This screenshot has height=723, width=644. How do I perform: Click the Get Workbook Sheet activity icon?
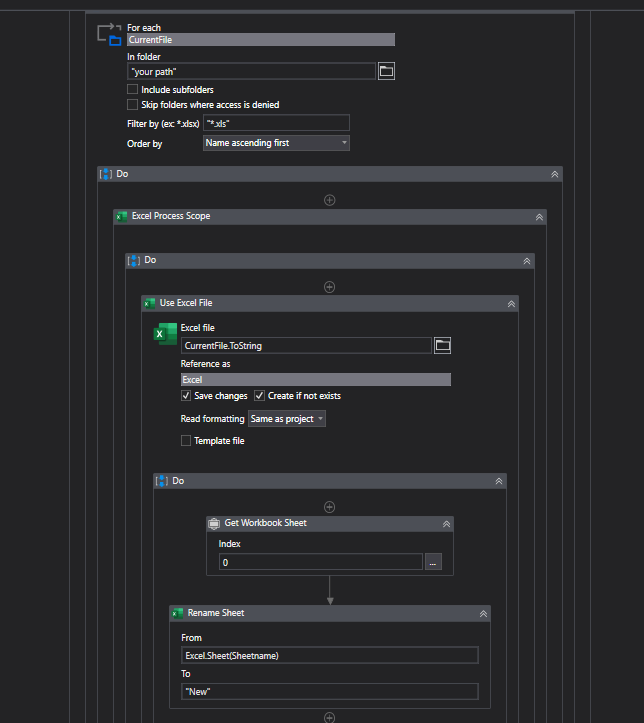214,523
